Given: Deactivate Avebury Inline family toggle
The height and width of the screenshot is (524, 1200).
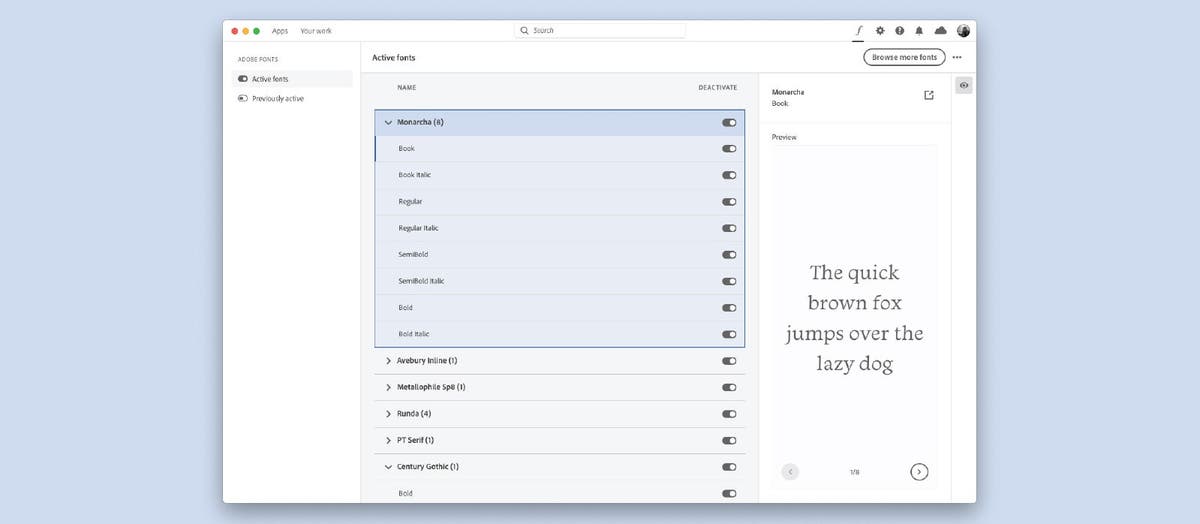Looking at the screenshot, I should click(729, 361).
